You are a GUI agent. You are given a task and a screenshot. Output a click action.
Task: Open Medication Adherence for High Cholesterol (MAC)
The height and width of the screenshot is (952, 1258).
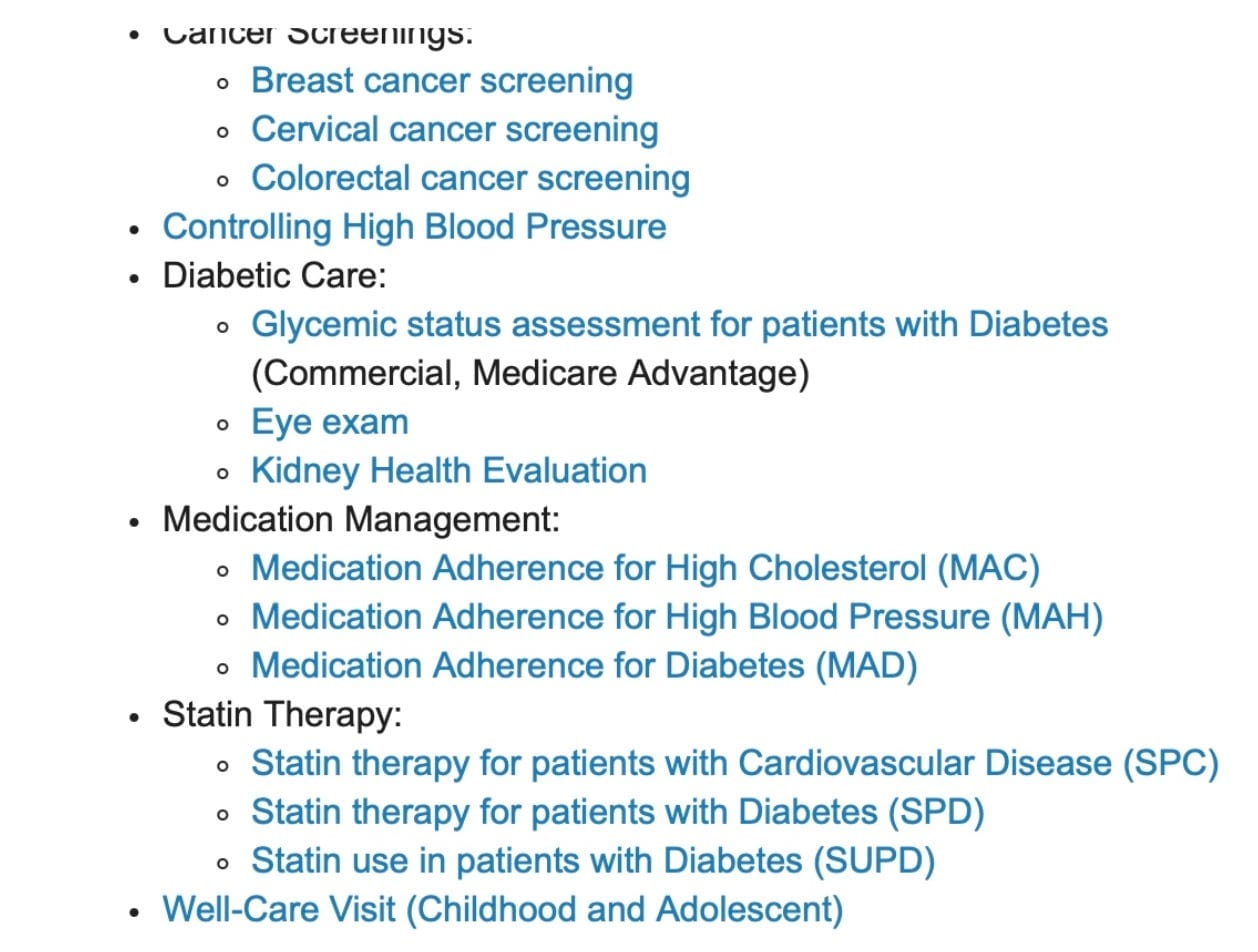click(646, 569)
